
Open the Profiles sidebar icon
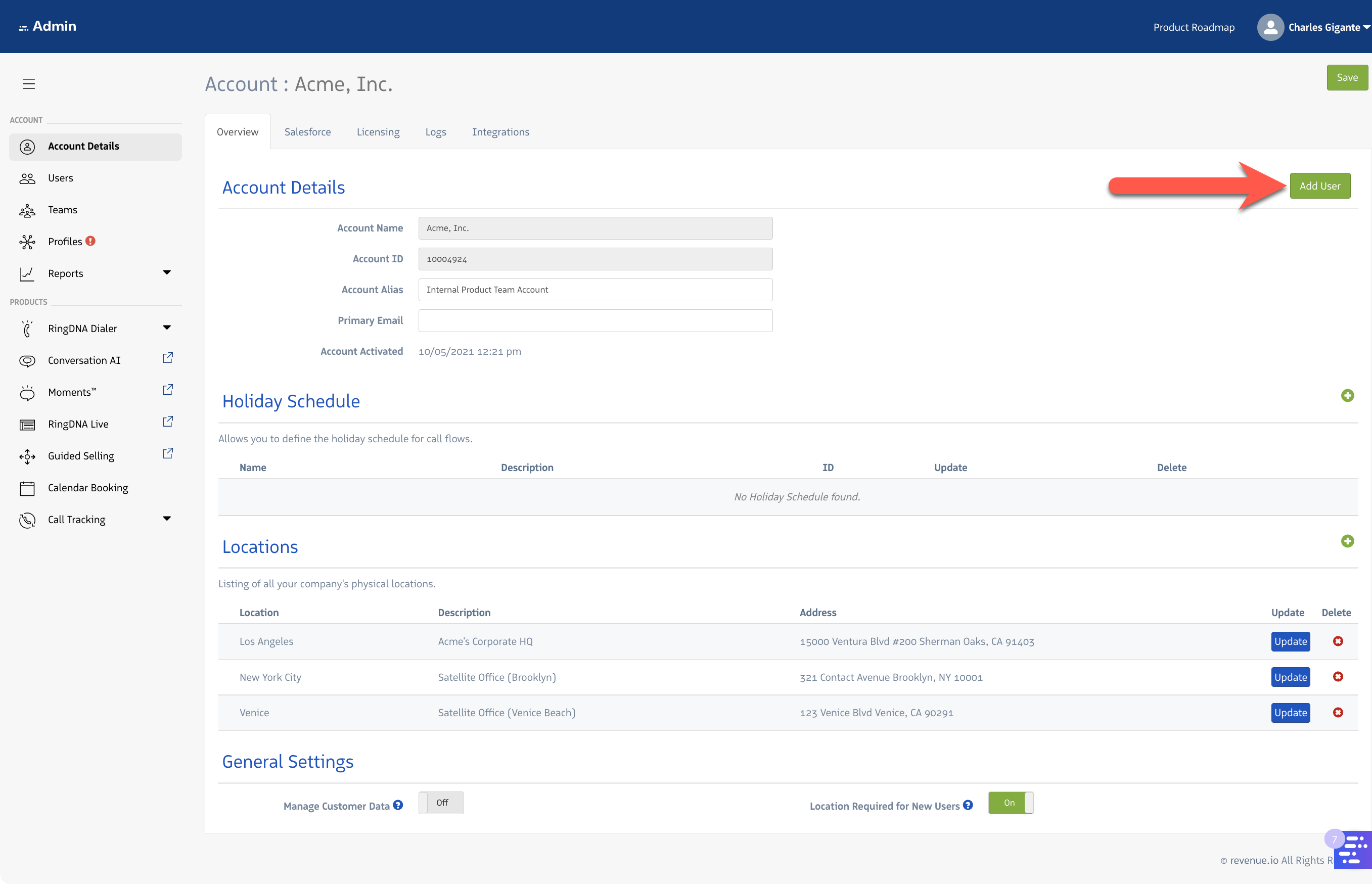27,242
